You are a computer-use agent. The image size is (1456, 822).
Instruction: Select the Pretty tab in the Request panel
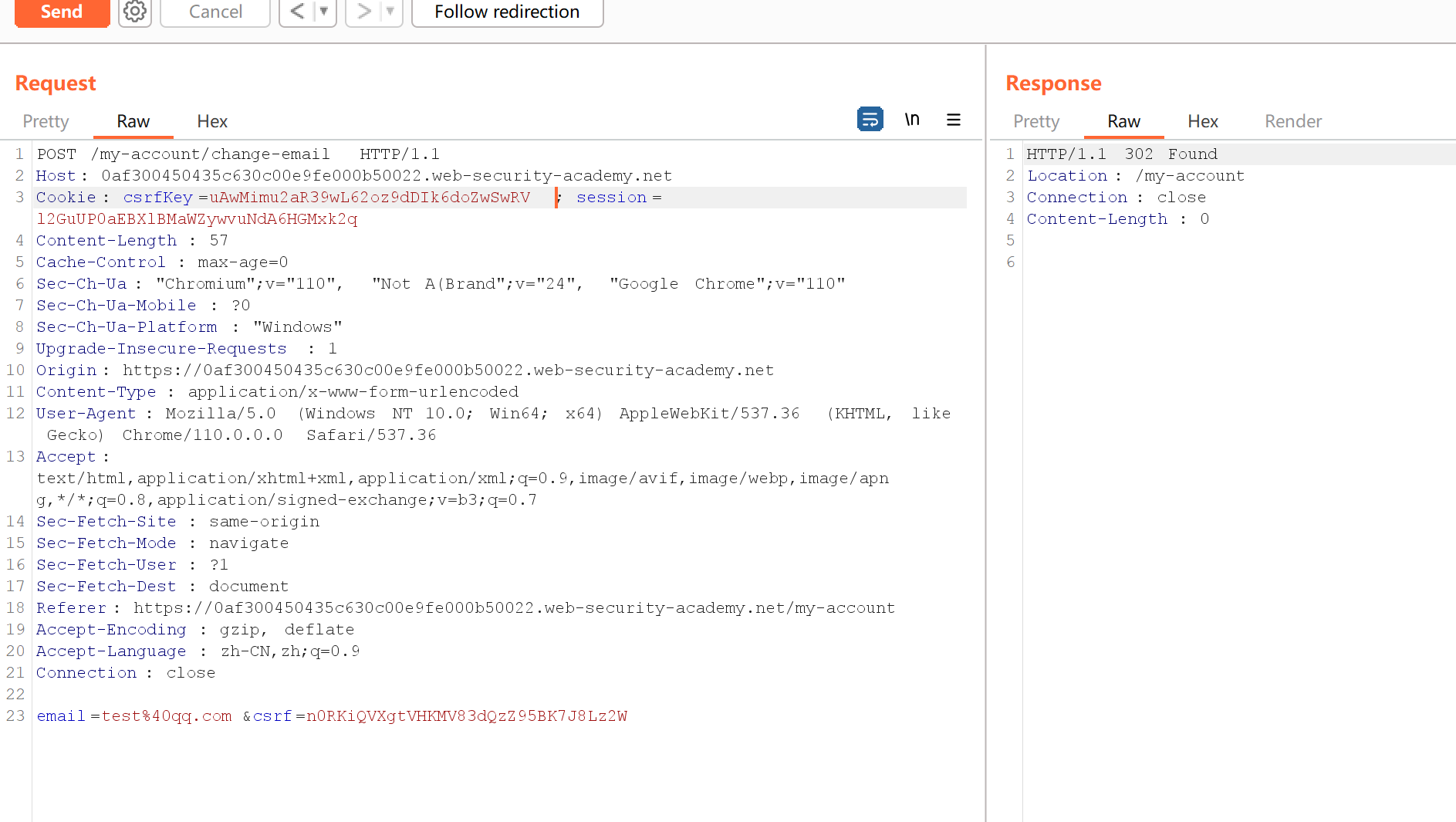click(x=46, y=121)
